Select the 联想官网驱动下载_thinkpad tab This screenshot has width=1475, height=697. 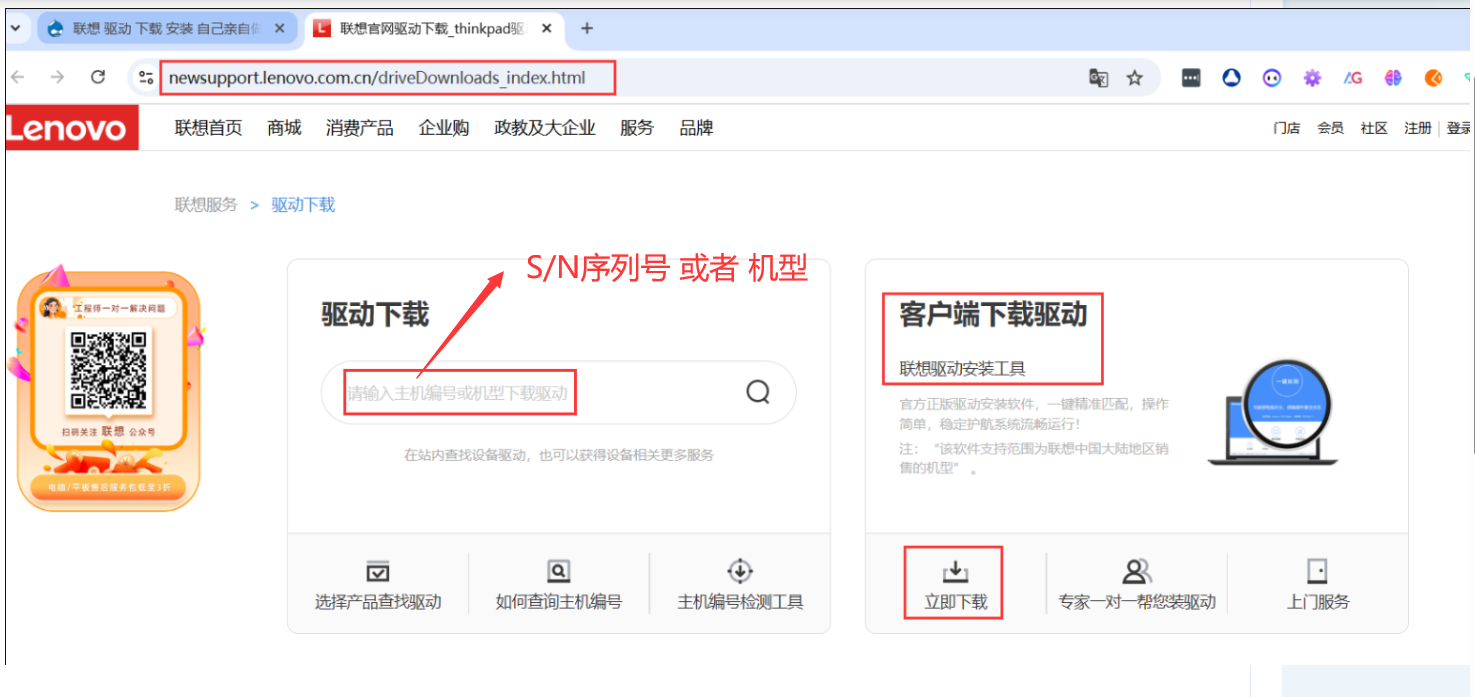434,28
